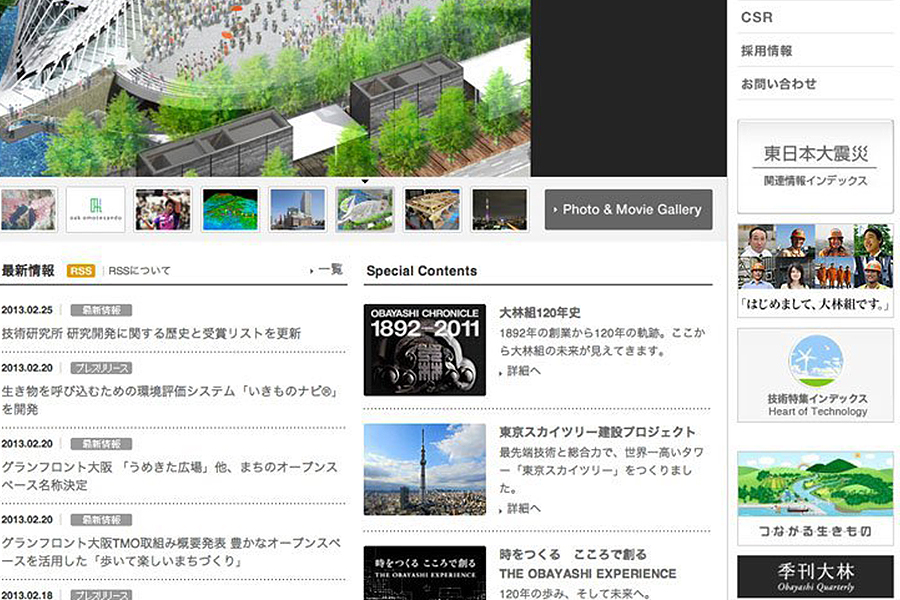Click the 東日本大震災 関連情報インデックス banner
Viewport: 900px width, 600px height.
[815, 166]
